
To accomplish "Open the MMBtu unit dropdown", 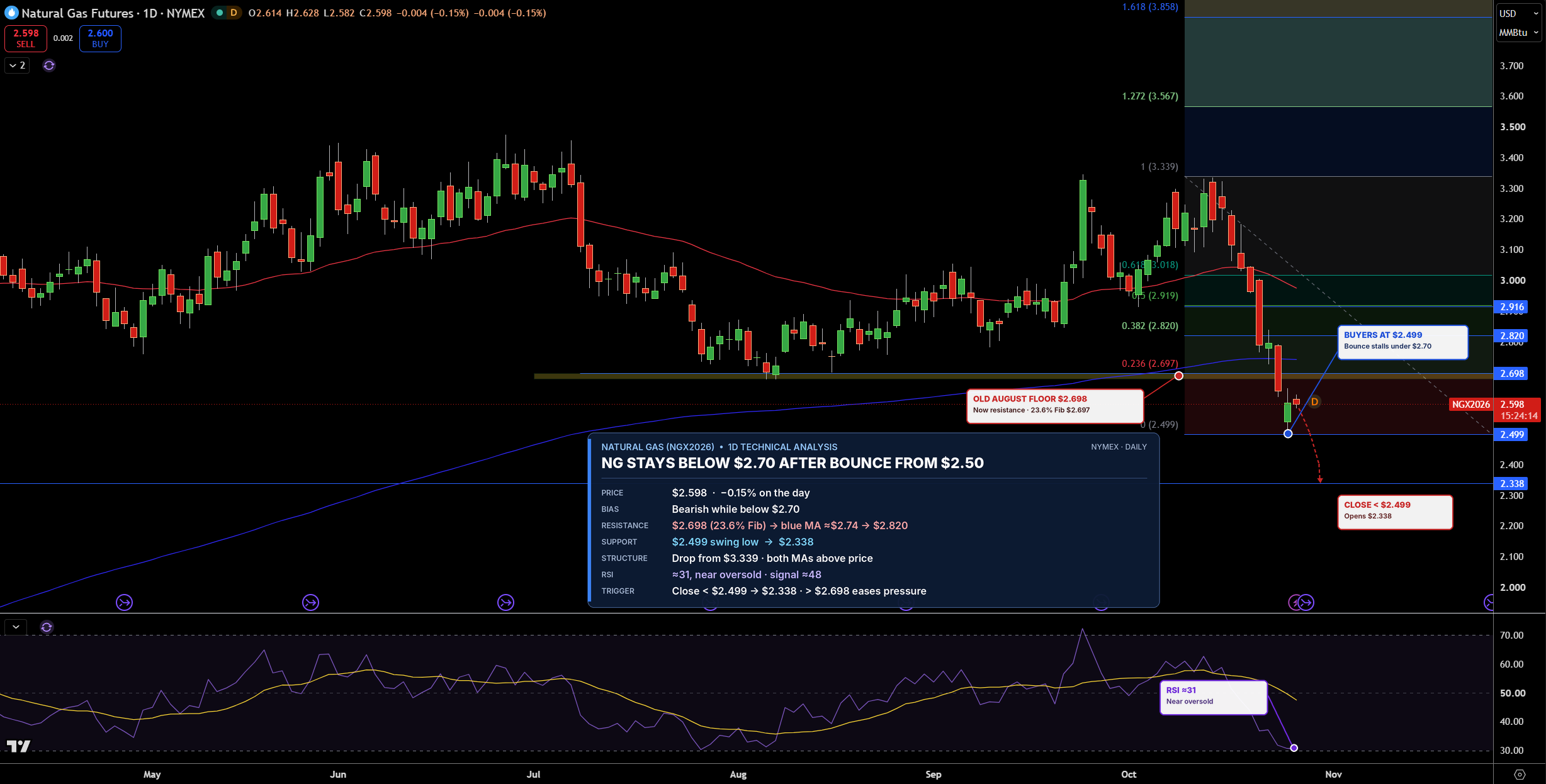I will [1518, 32].
